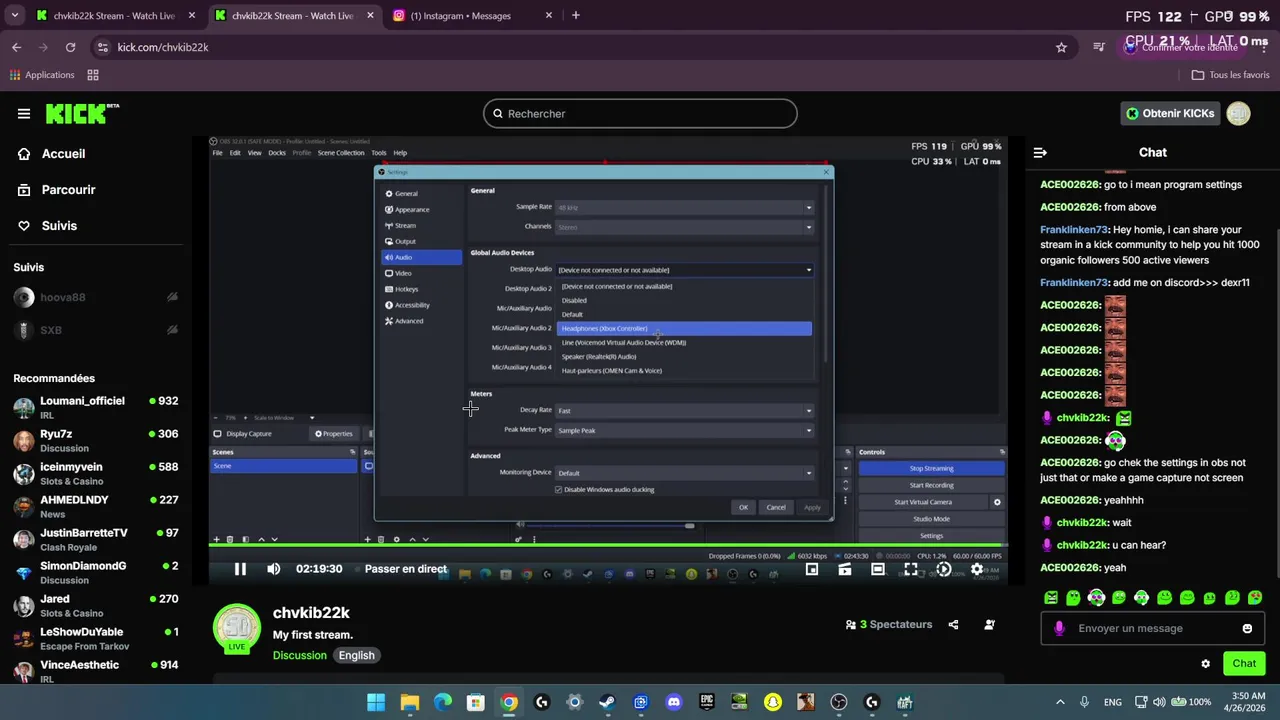Click the green video progress bar

click(606, 545)
